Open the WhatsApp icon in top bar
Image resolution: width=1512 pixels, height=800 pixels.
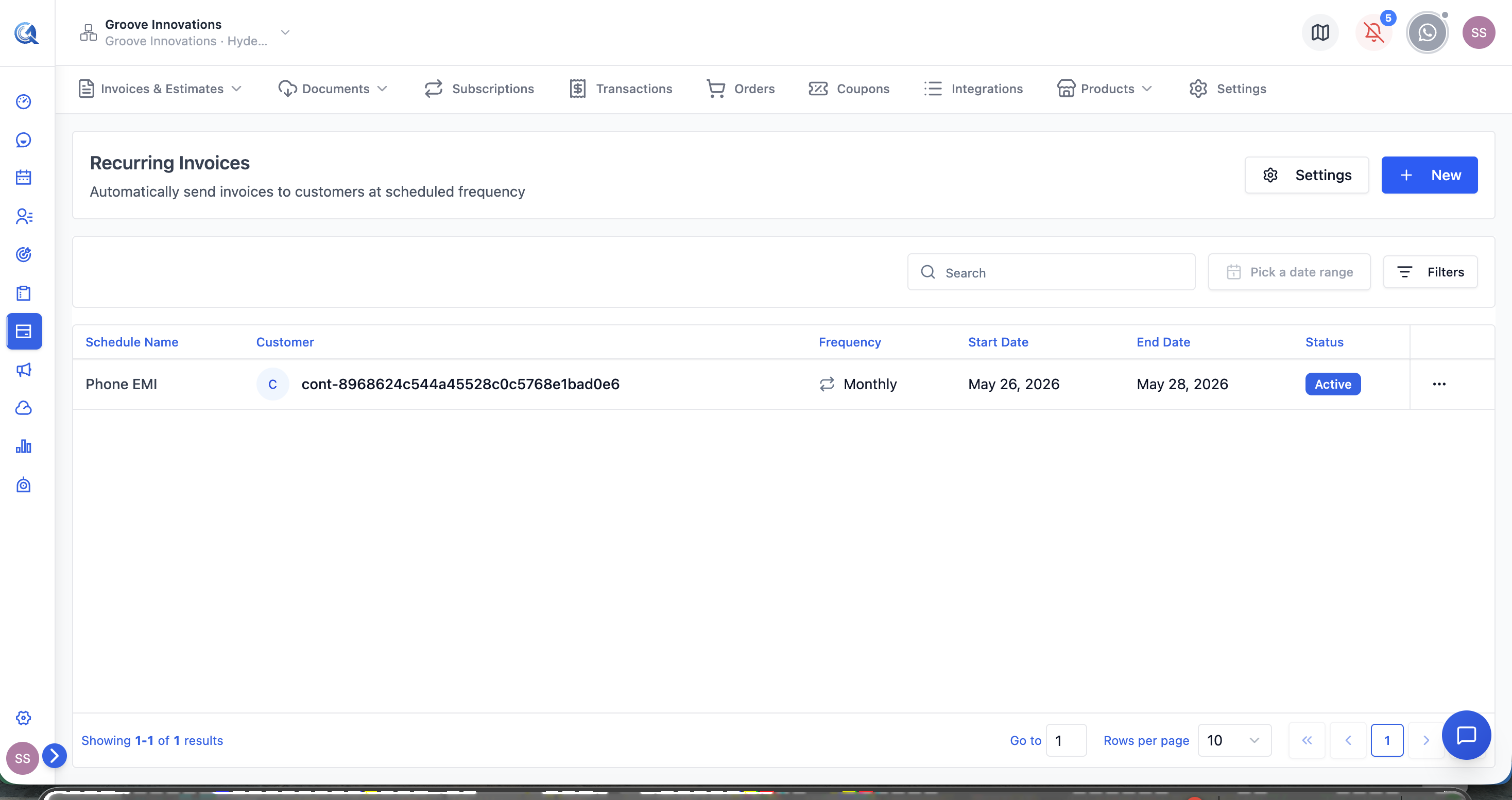tap(1427, 32)
